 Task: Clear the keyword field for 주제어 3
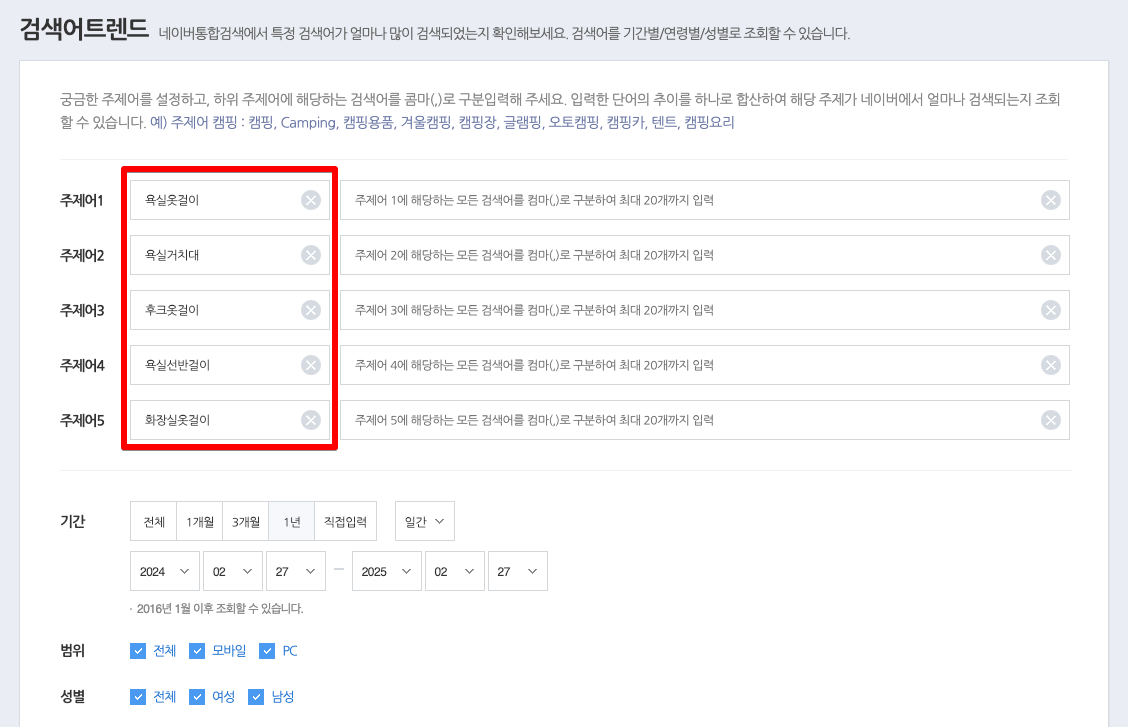[1049, 309]
